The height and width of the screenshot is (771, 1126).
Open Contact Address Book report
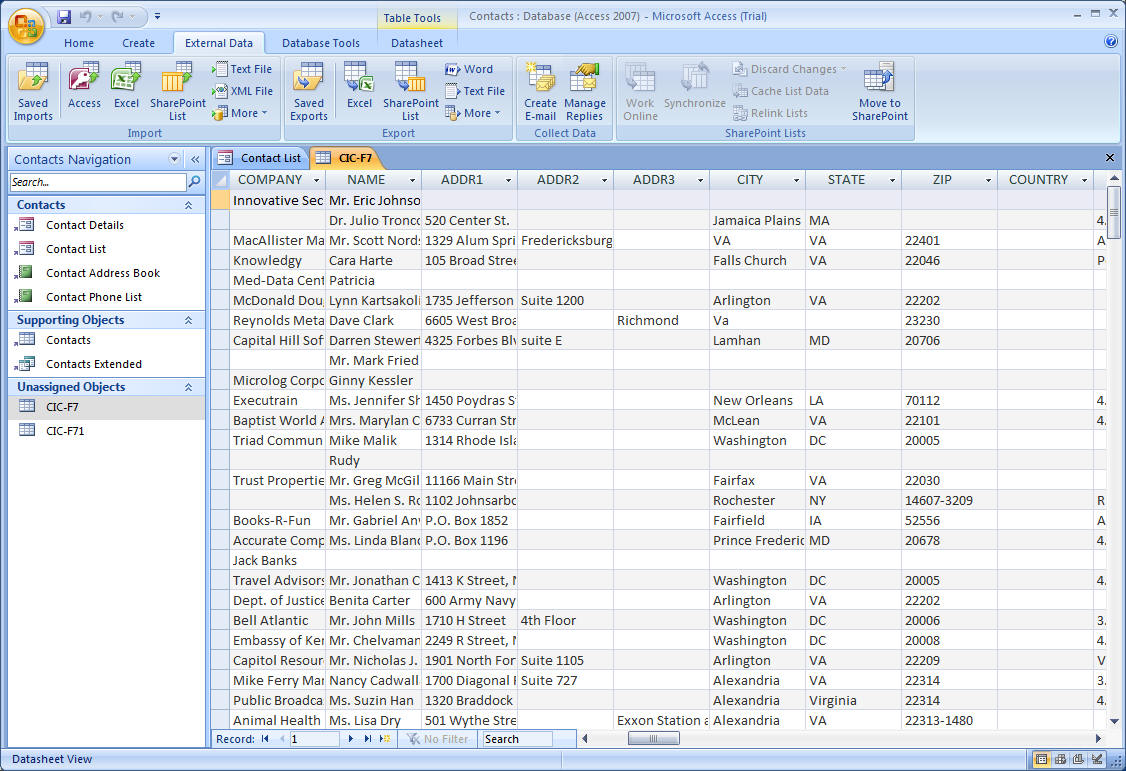[103, 273]
